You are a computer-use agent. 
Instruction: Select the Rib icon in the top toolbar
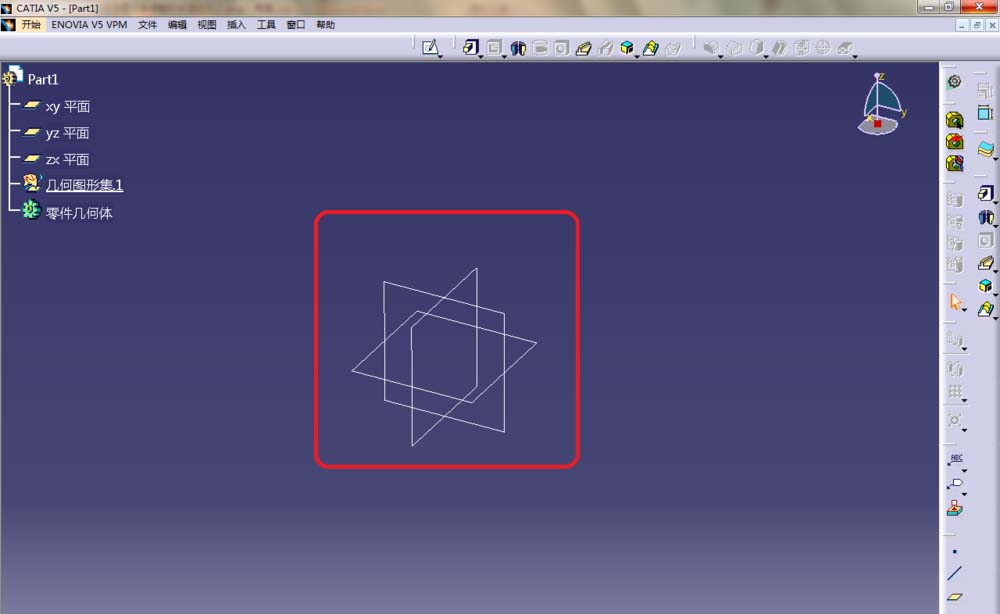[584, 48]
